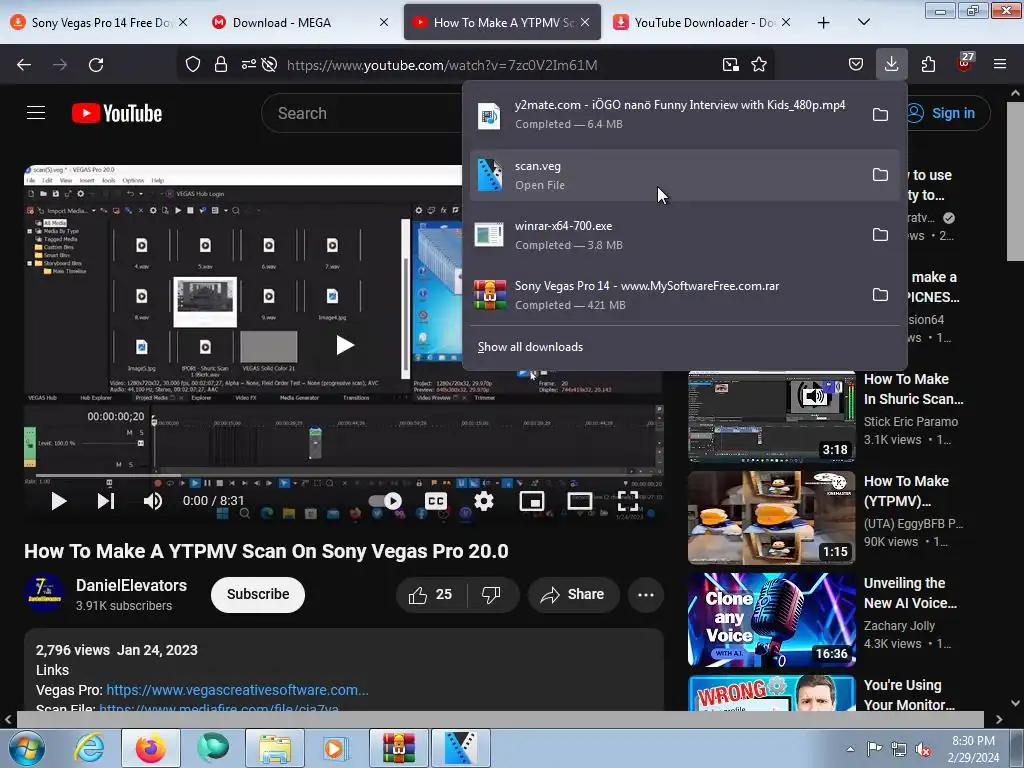1024x768 pixels.
Task: Open a new browser tab
Action: coord(824,23)
